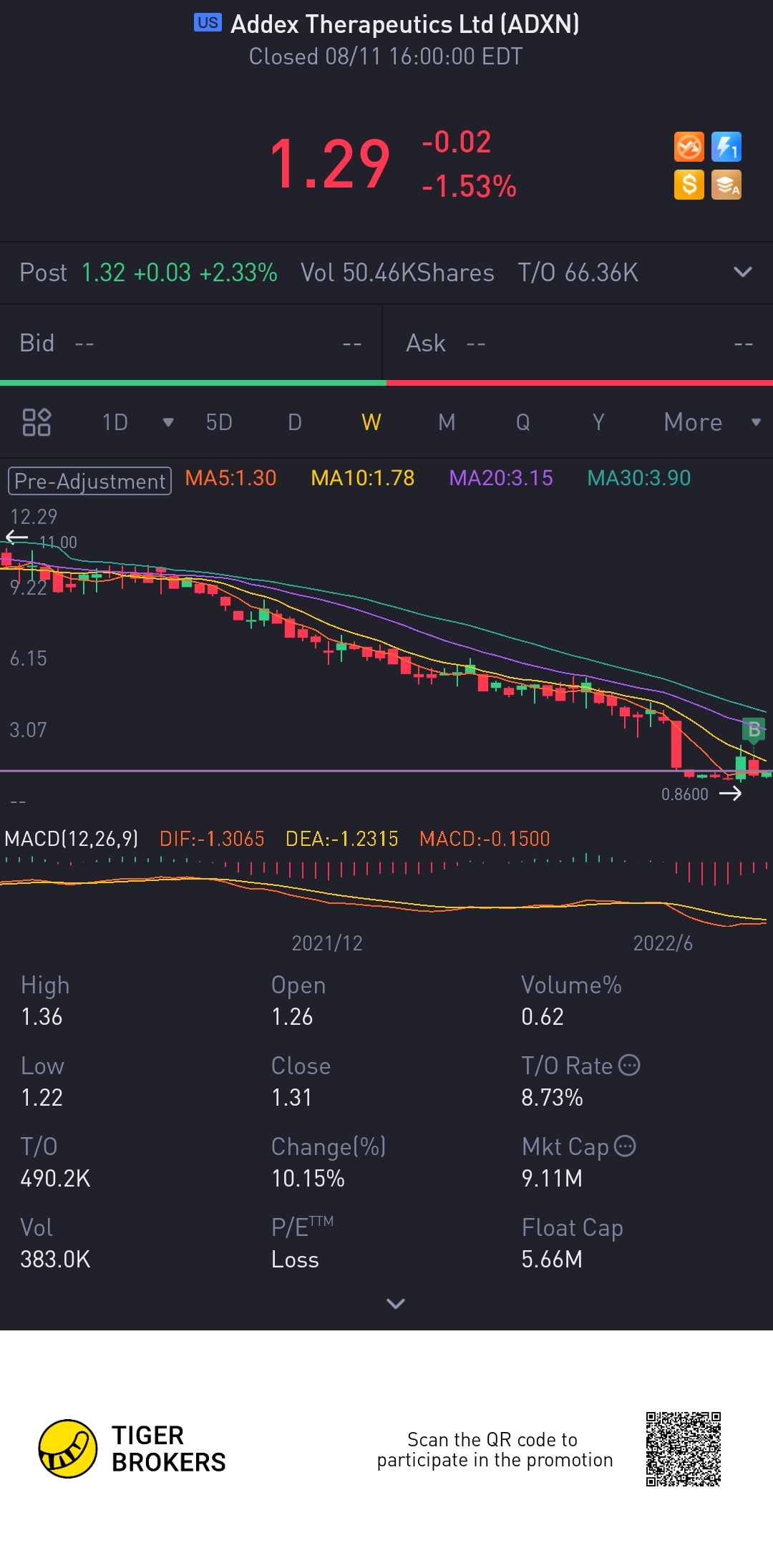Tap the Low 1.22 stat
The height and width of the screenshot is (1568, 773).
43,1081
